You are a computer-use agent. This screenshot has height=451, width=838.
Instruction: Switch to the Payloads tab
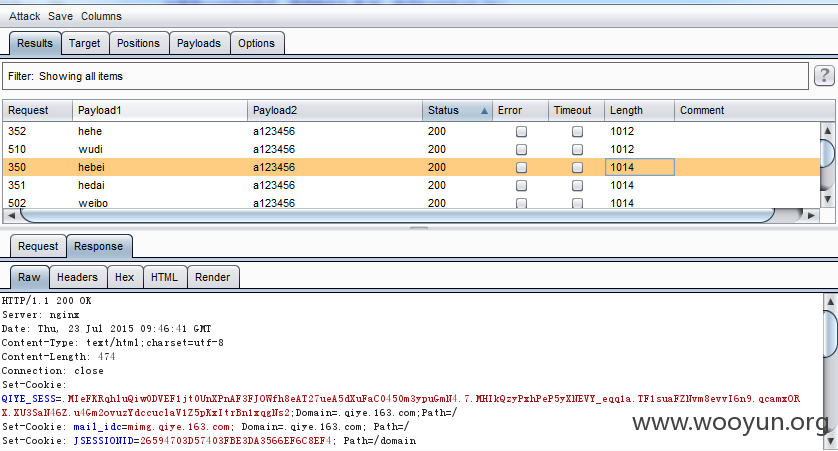click(x=199, y=43)
